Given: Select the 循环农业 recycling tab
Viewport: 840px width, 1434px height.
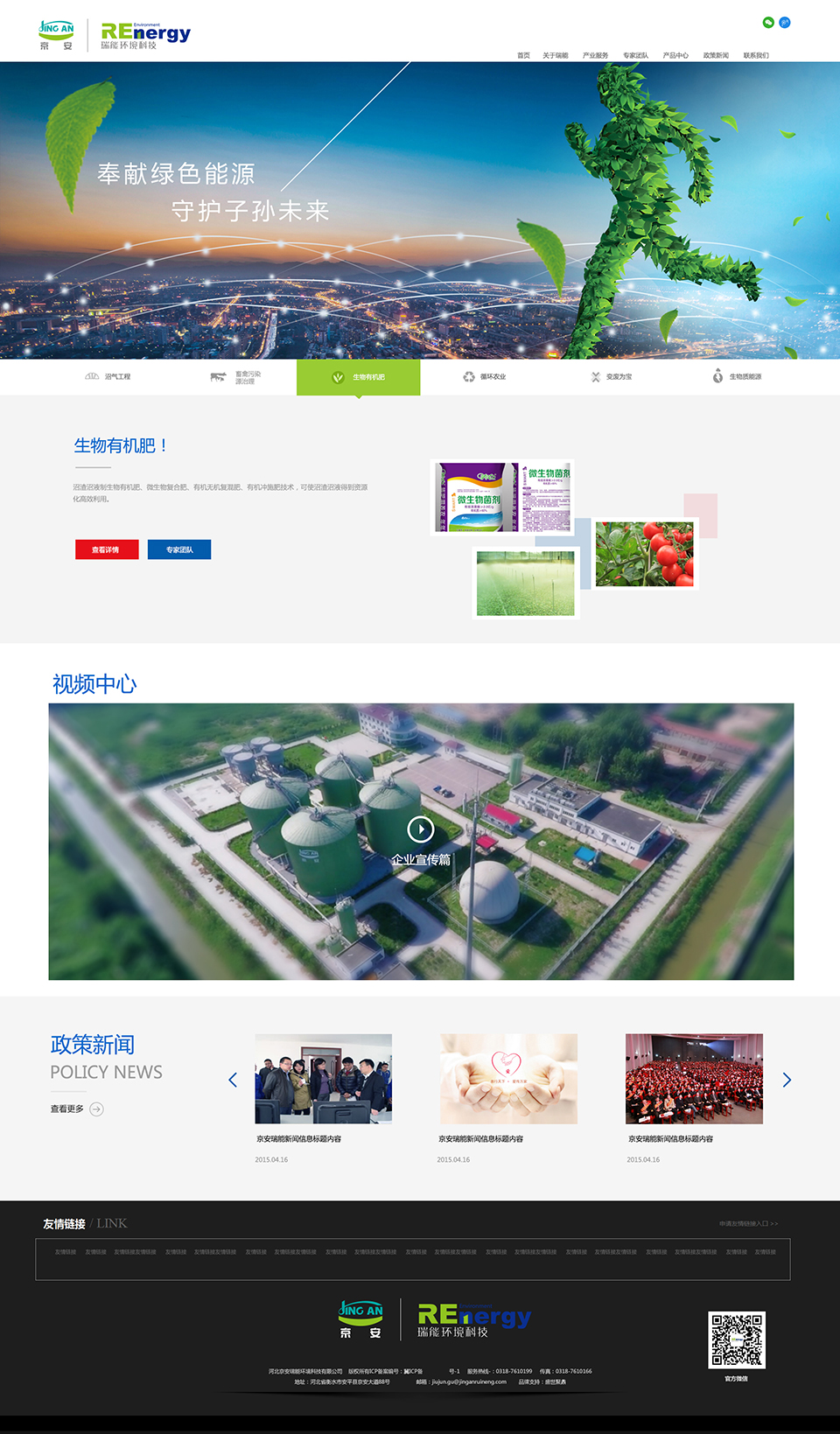Looking at the screenshot, I should [485, 377].
